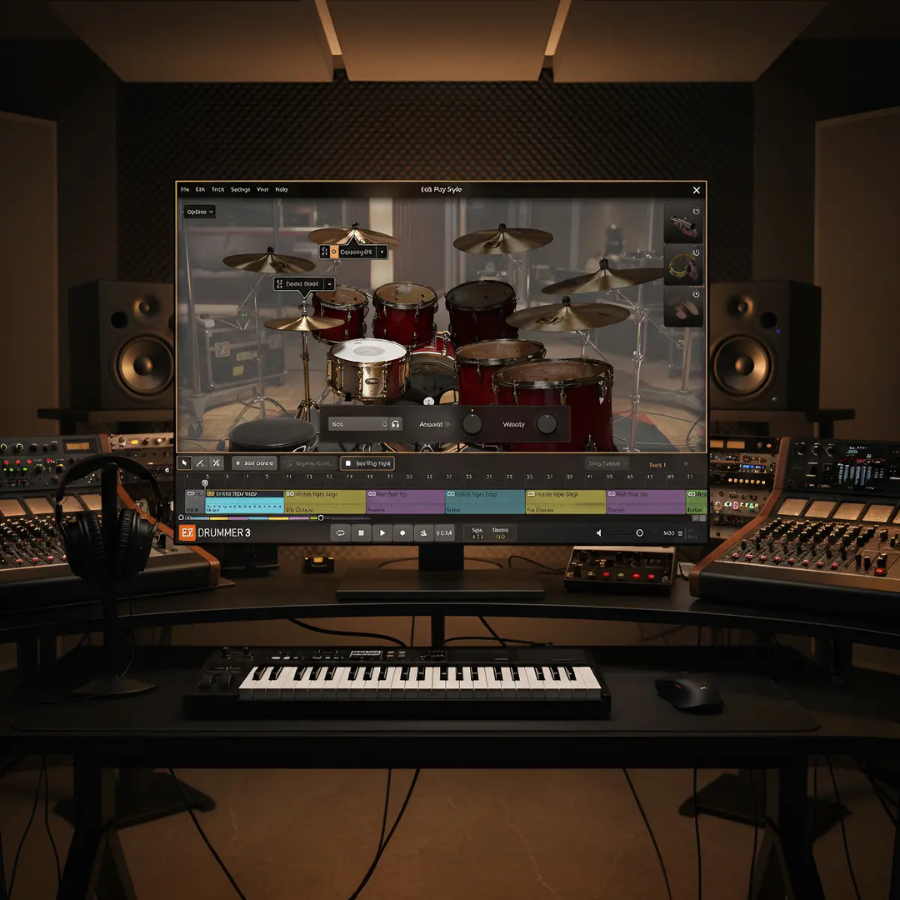Click the orange icon in the crash cymbal tooltip
Image resolution: width=900 pixels, height=900 pixels.
pyautogui.click(x=334, y=252)
